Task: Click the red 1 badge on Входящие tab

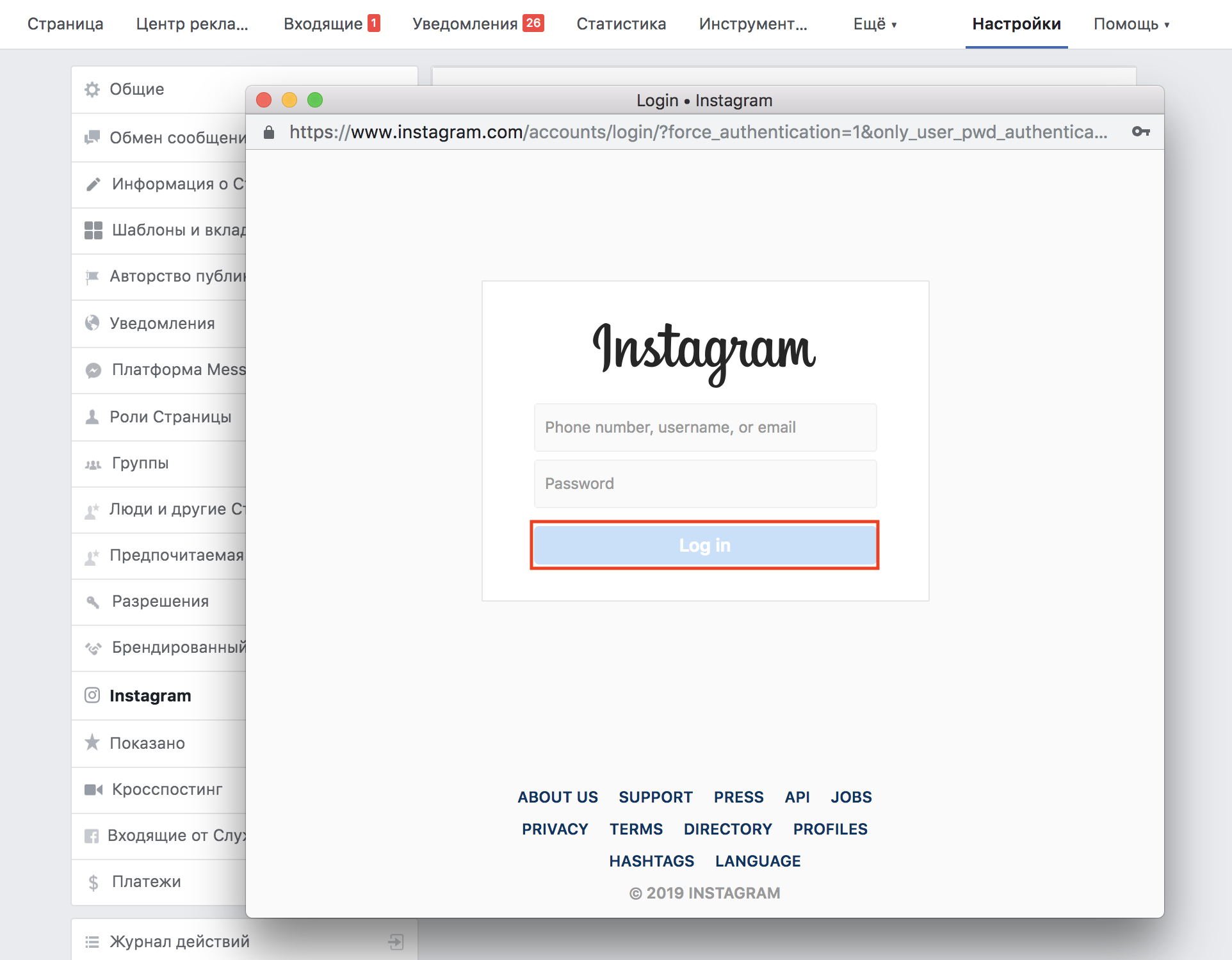Action: 374,23
